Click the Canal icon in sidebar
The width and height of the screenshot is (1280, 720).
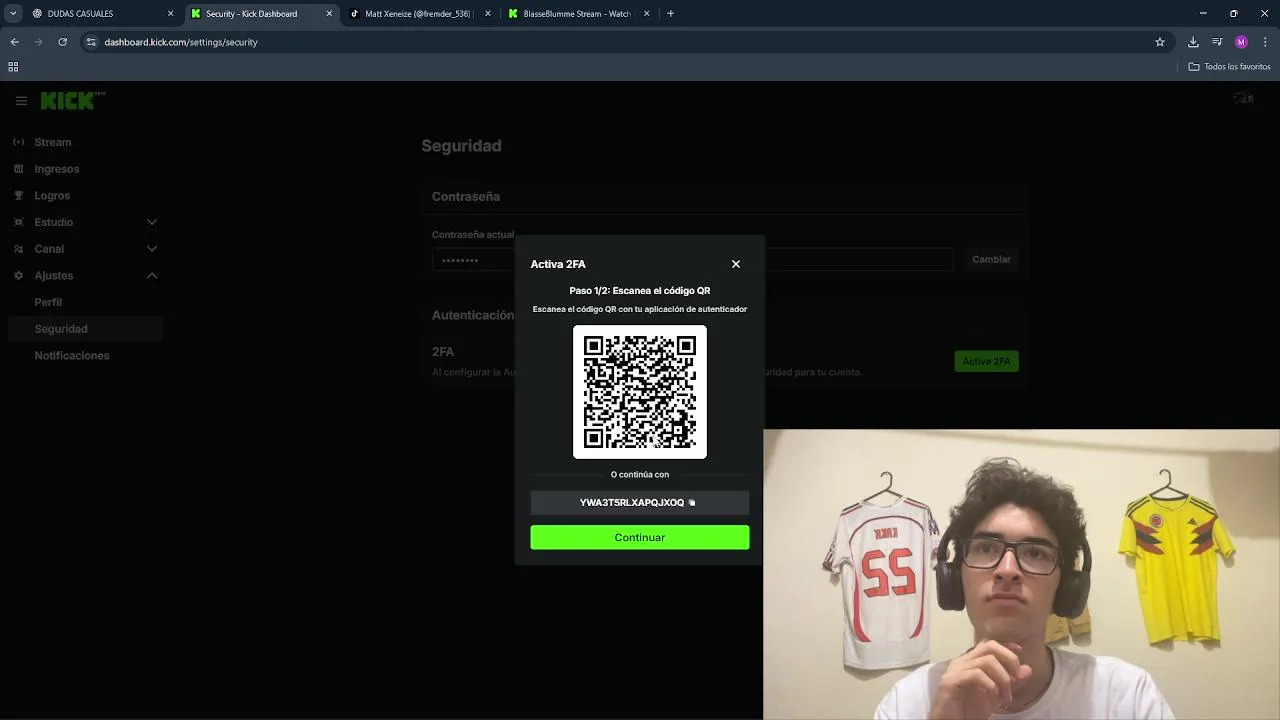click(x=18, y=249)
